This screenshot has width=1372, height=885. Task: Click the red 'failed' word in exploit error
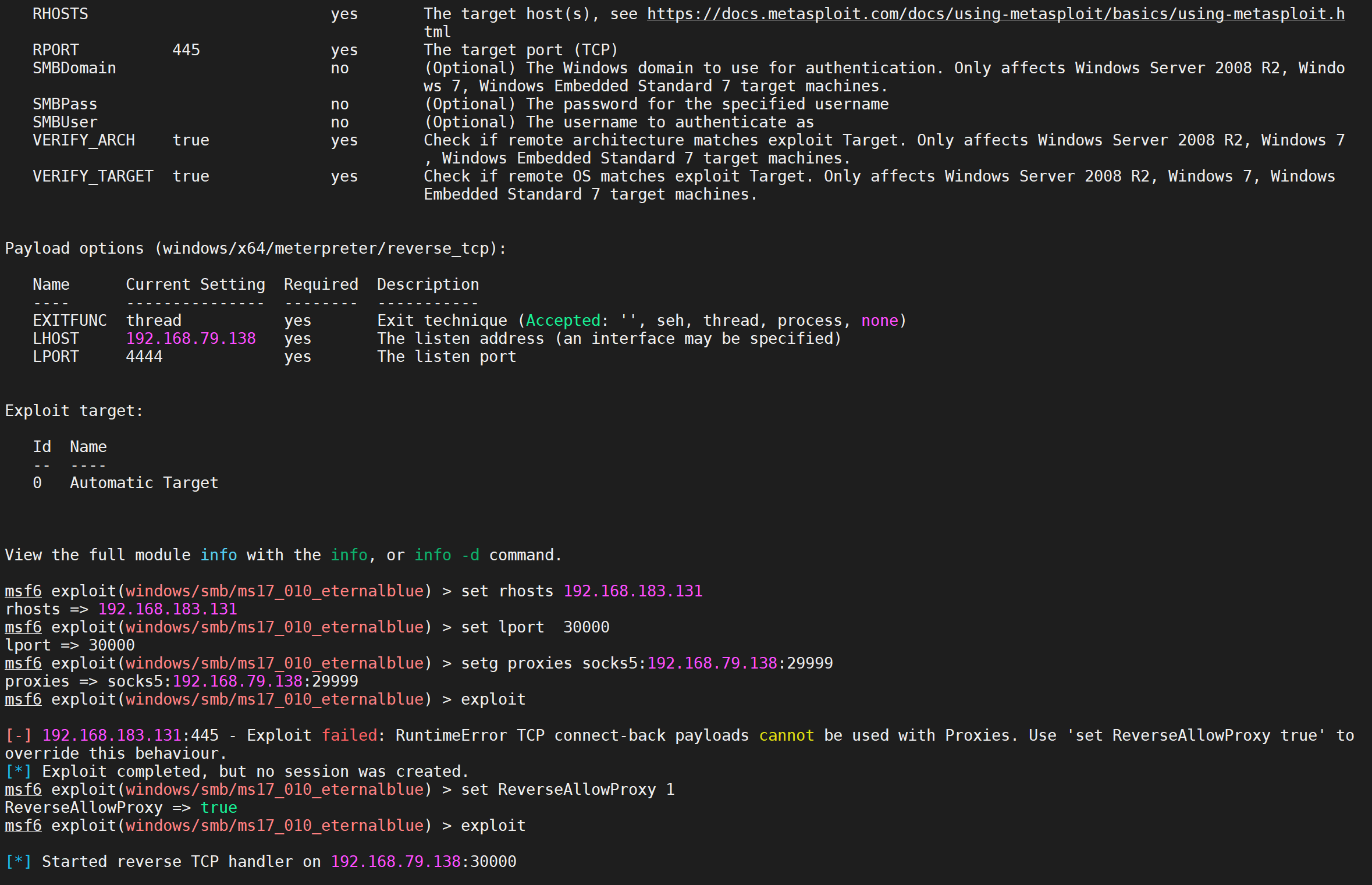(349, 735)
